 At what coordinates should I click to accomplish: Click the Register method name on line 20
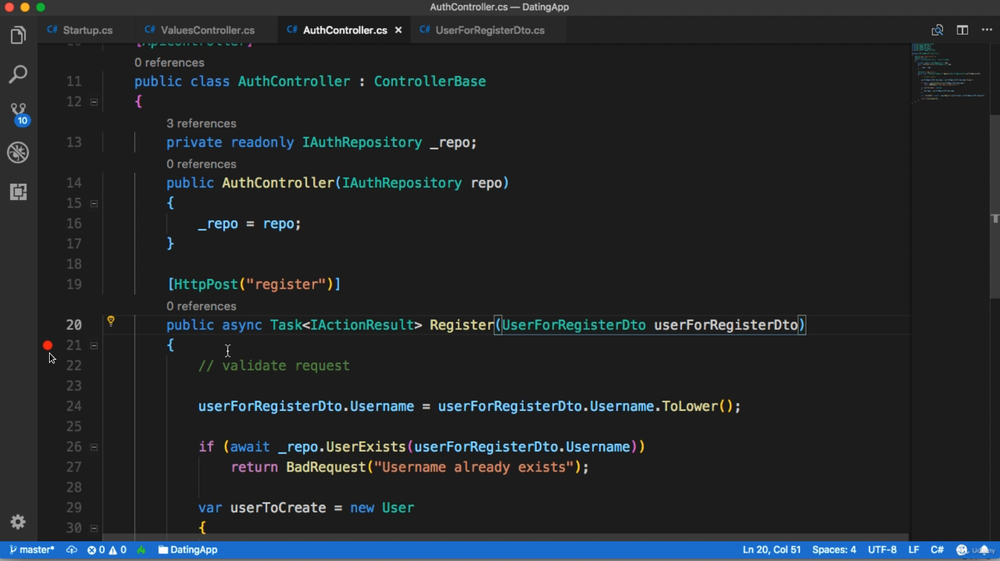[x=461, y=325]
